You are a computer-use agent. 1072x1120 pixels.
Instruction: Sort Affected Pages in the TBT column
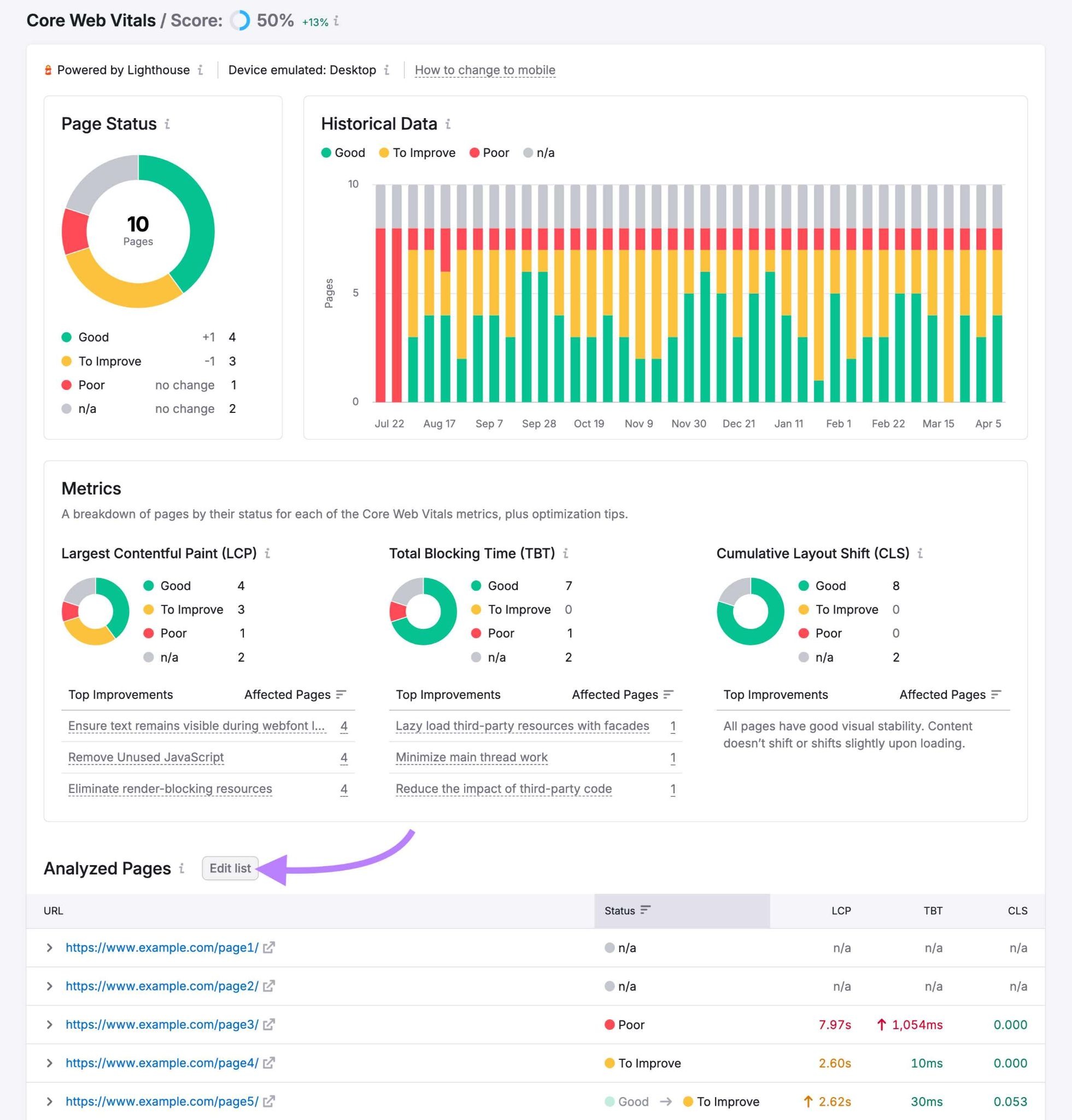pos(668,695)
